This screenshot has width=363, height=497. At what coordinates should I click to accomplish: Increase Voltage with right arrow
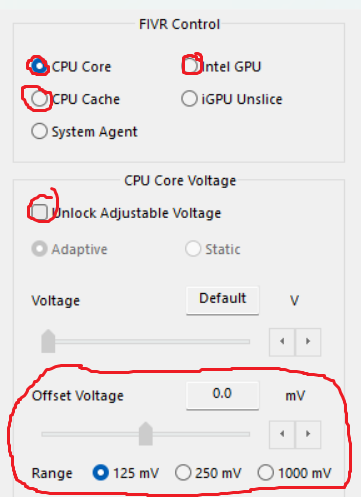(308, 342)
